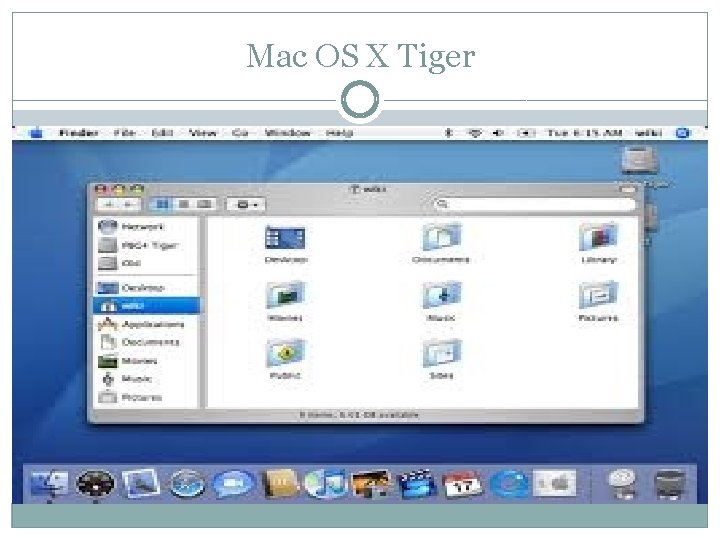Launch Safari compass icon in the Dock

tap(187, 484)
